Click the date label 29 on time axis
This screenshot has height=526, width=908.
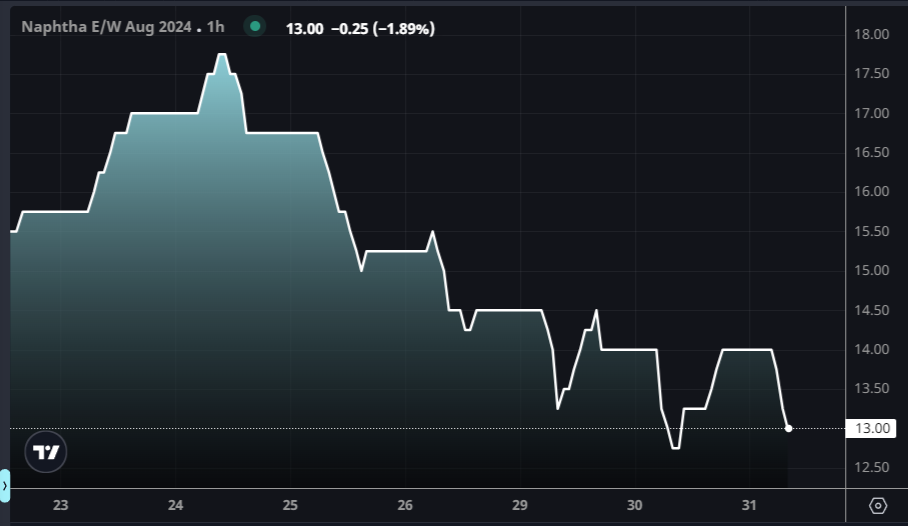point(520,505)
